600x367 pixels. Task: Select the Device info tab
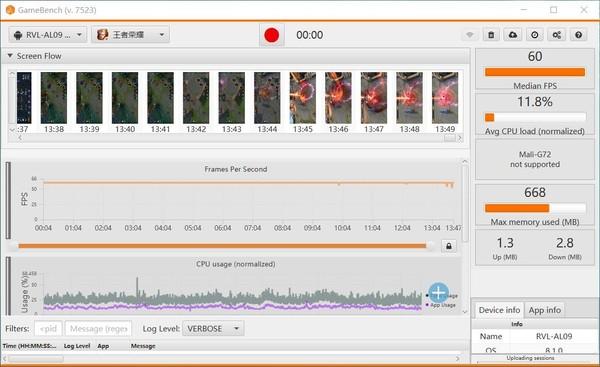499,310
